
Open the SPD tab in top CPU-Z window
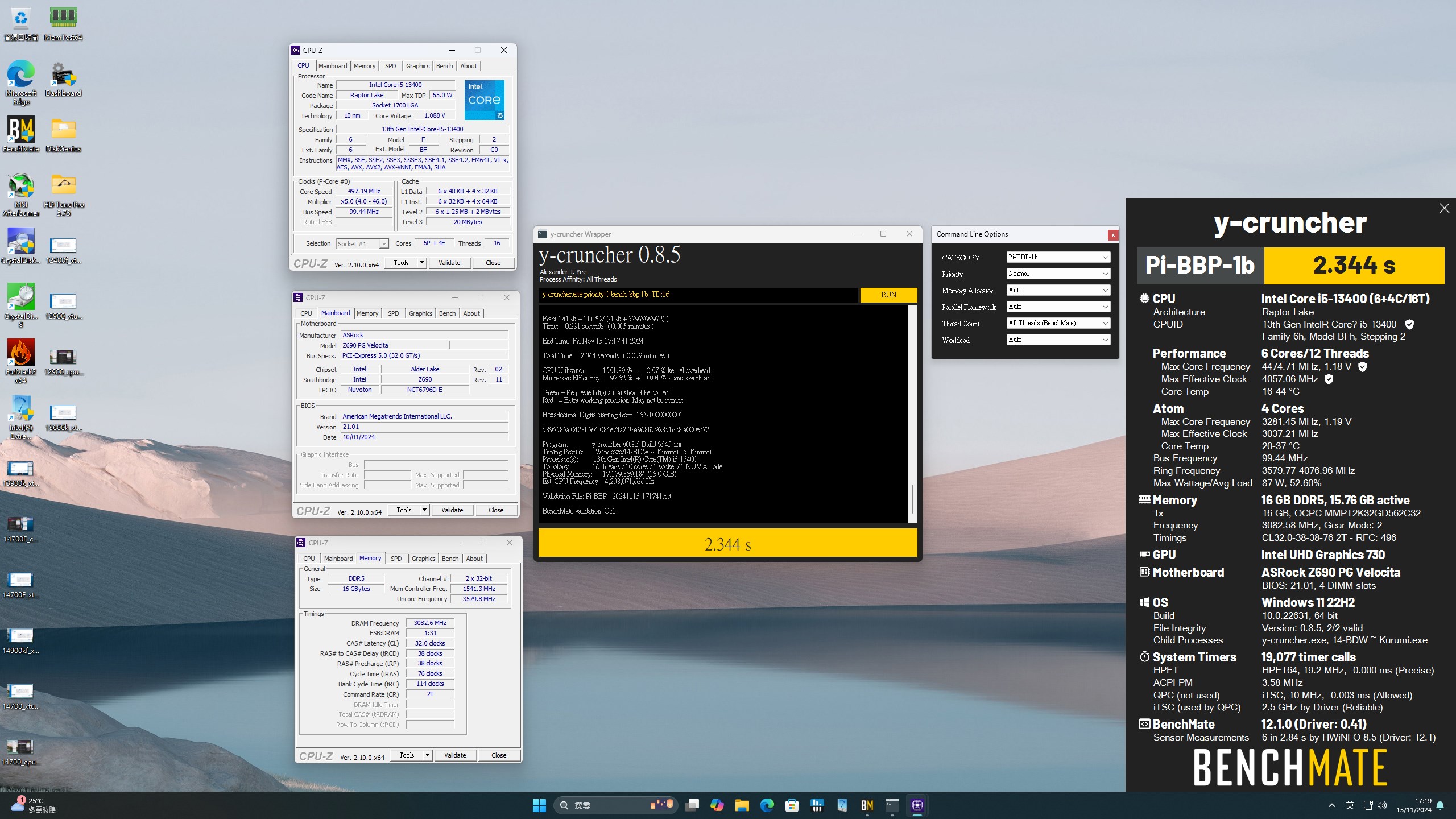tap(390, 66)
